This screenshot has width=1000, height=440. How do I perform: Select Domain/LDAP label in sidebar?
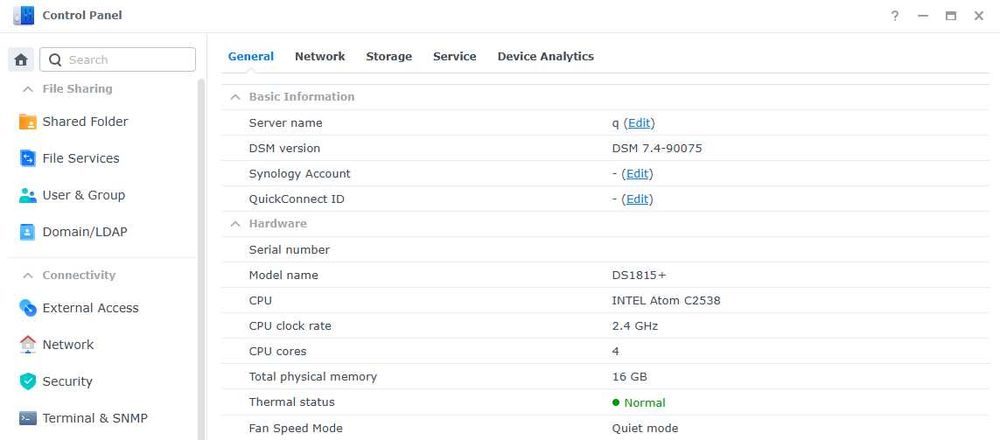coord(85,232)
